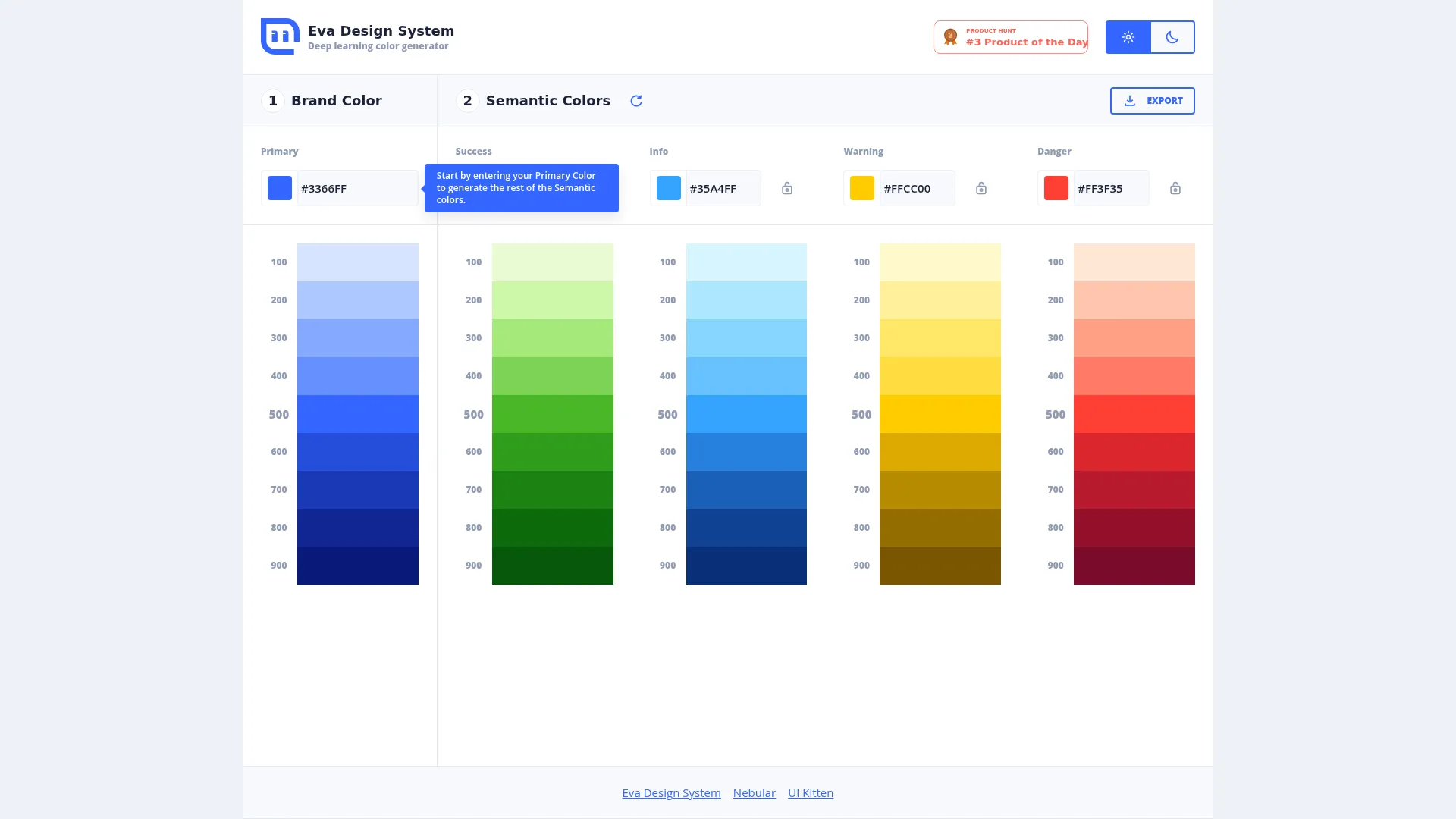Select Danger 500 shade swatch
Screen dimensions: 1456x819
tap(1134, 414)
